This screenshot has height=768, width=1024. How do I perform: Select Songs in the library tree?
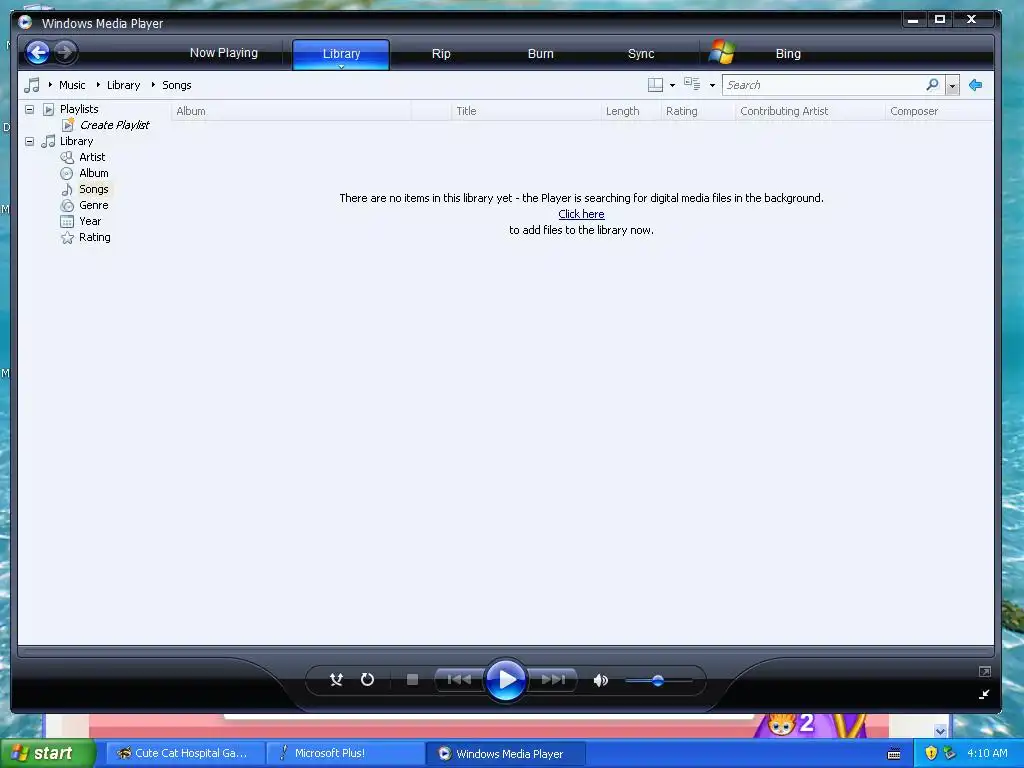(93, 189)
